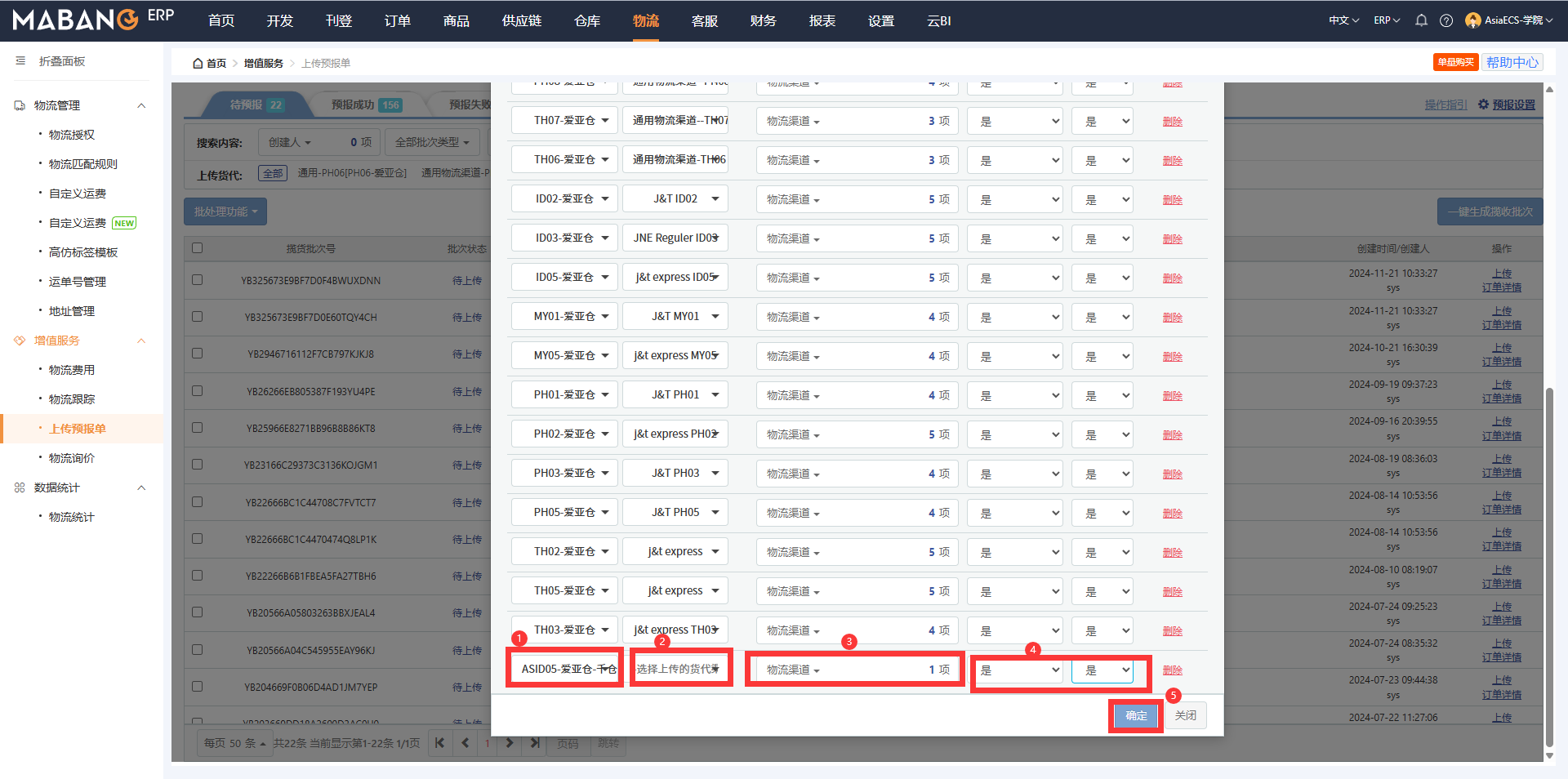Screen dimensions: 1568x779
Task: Click 增值服务 breadcrumb link
Action: (263, 63)
